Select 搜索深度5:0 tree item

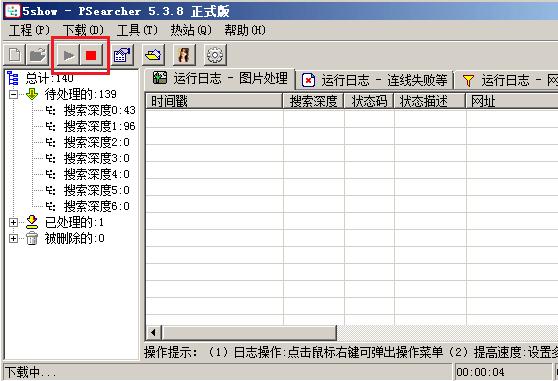pos(96,190)
